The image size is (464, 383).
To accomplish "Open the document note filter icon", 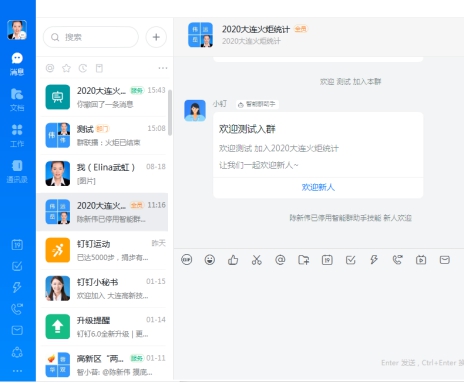I will [99, 68].
